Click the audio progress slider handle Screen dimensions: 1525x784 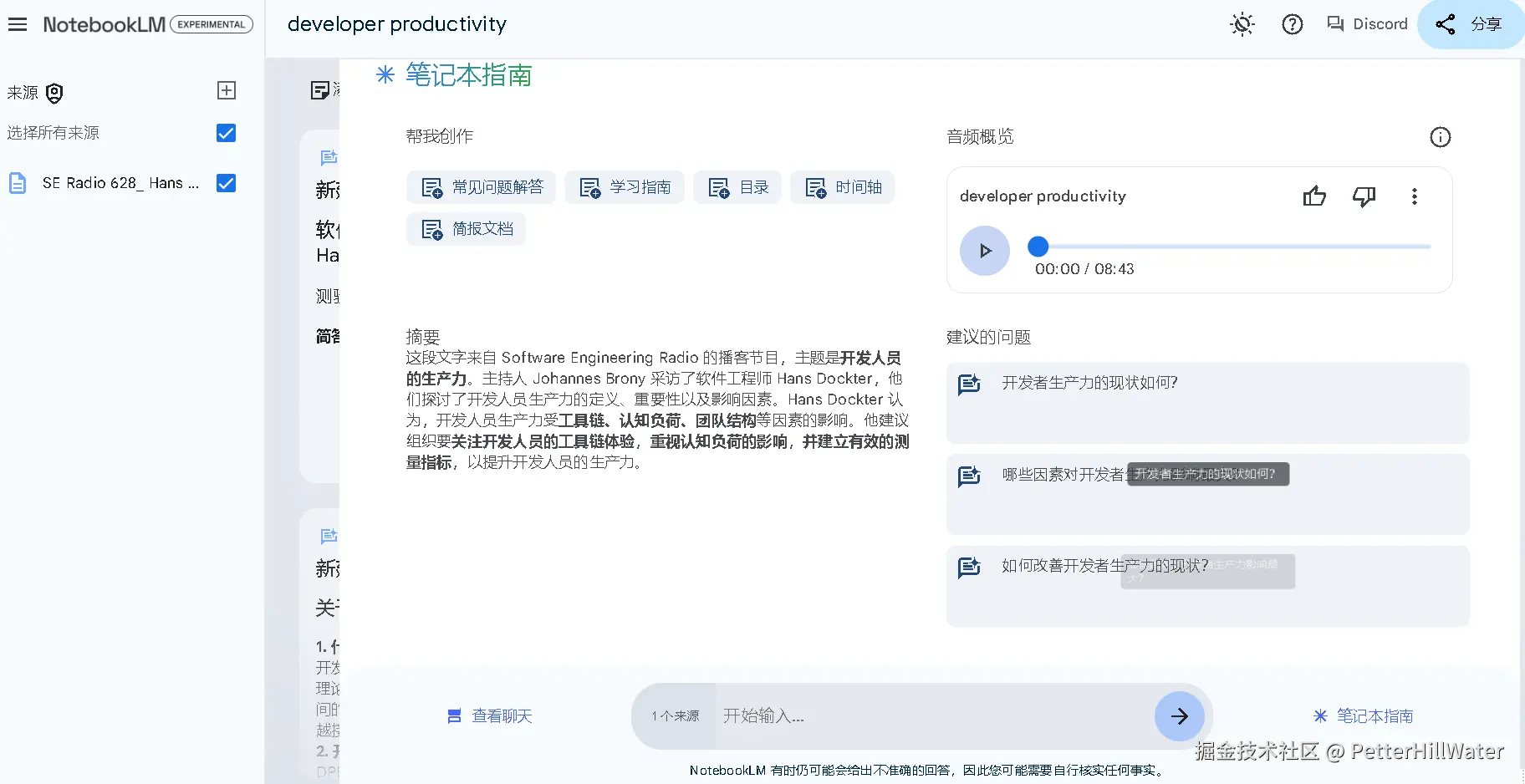pos(1038,247)
